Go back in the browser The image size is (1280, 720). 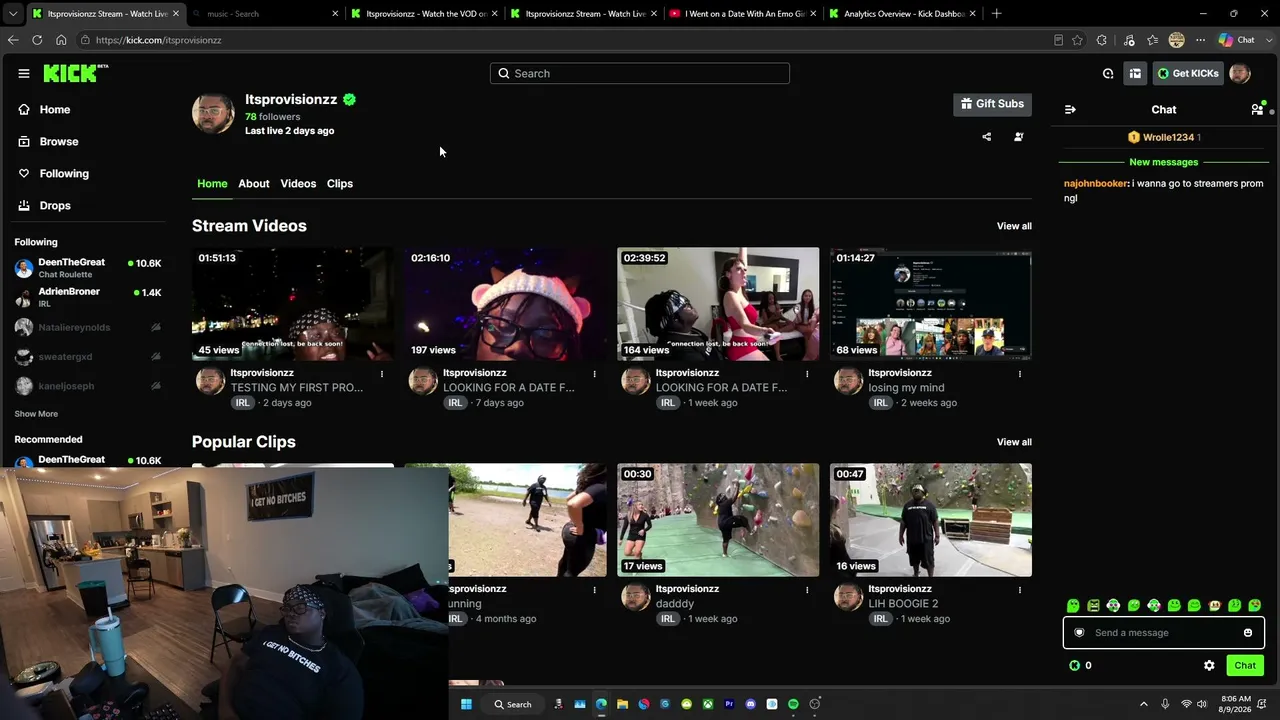tap(13, 40)
